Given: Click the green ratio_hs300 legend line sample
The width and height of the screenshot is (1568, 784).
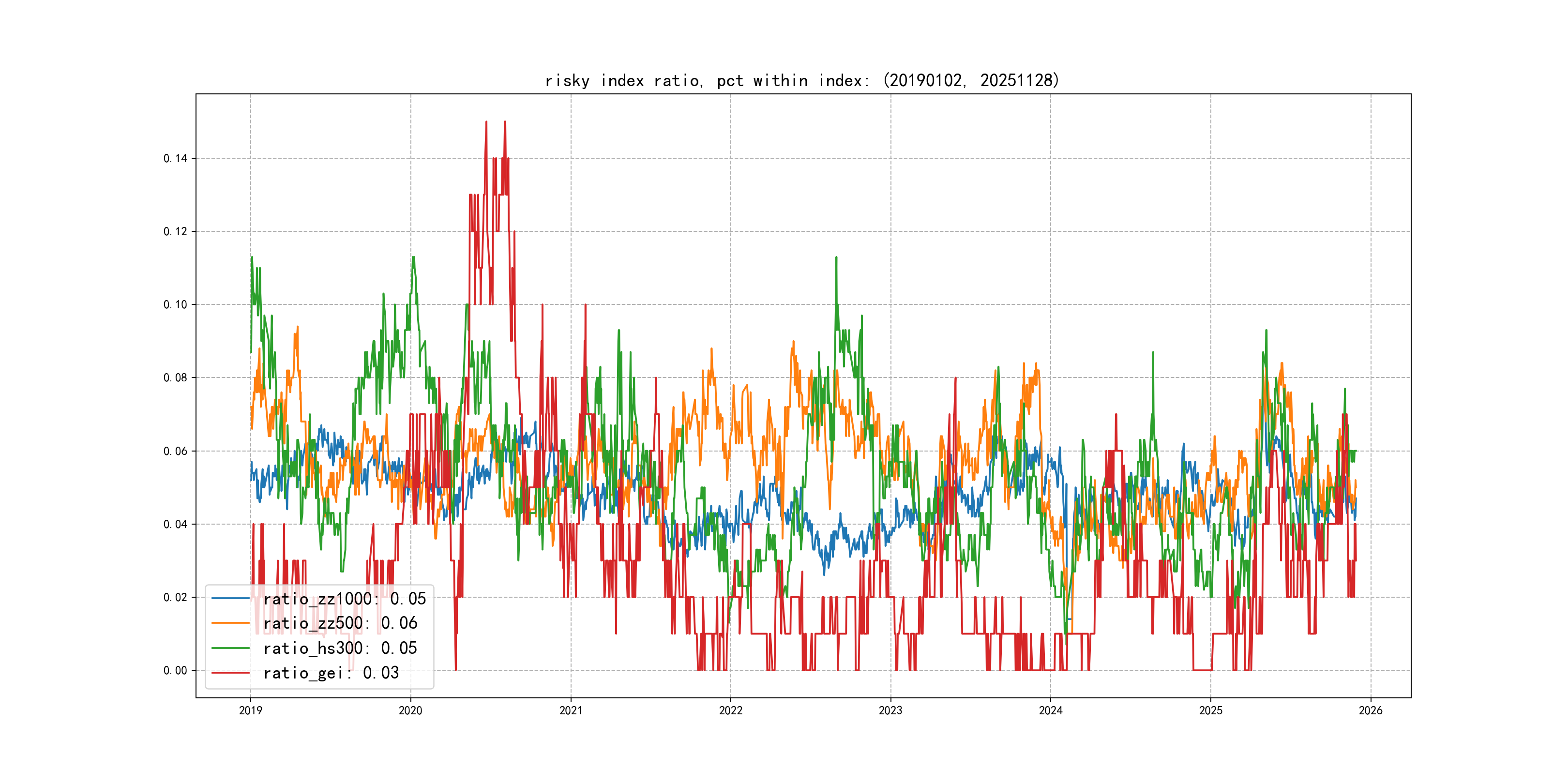Looking at the screenshot, I should pos(230,648).
